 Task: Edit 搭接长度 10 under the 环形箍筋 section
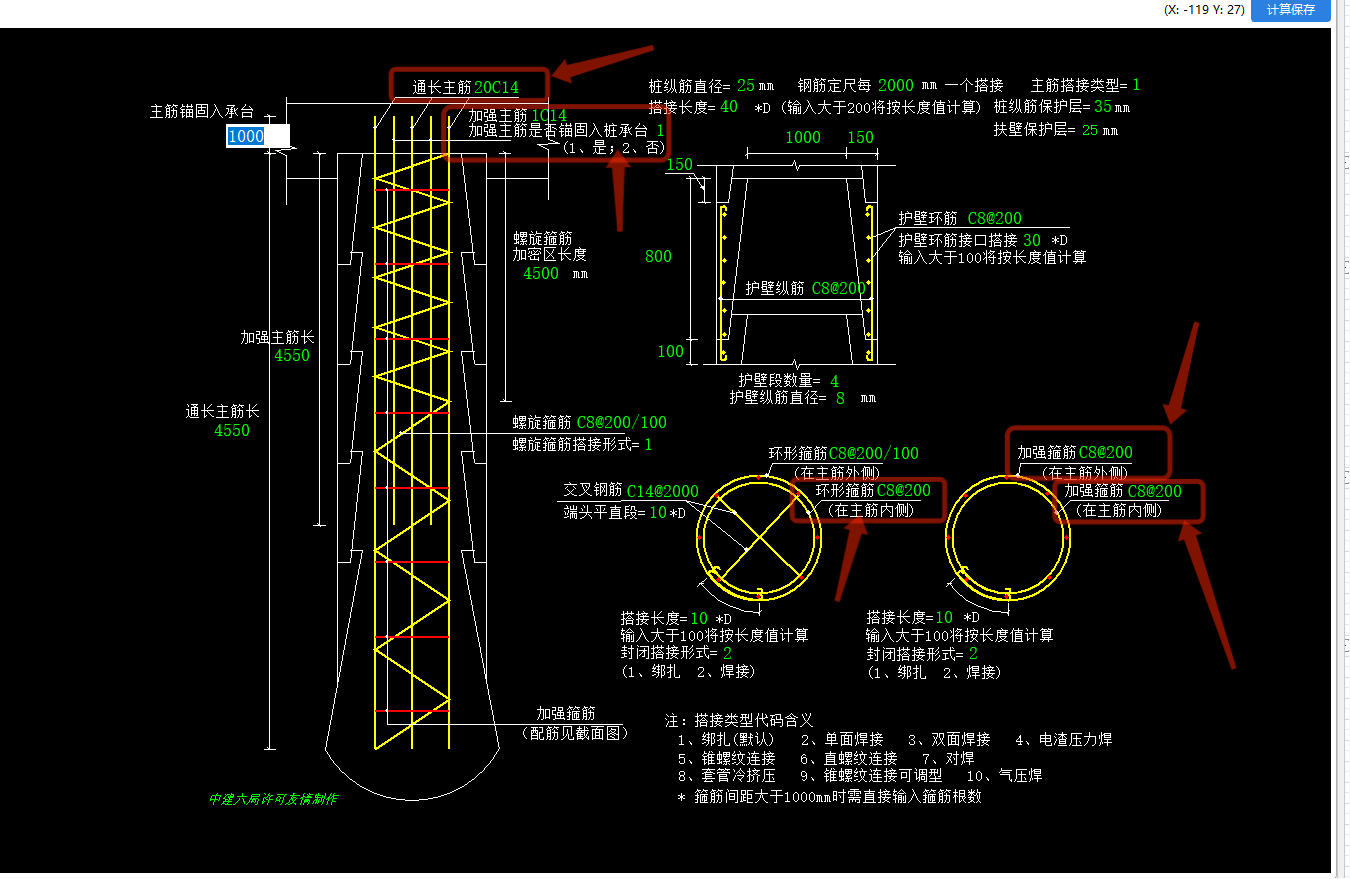tap(699, 618)
